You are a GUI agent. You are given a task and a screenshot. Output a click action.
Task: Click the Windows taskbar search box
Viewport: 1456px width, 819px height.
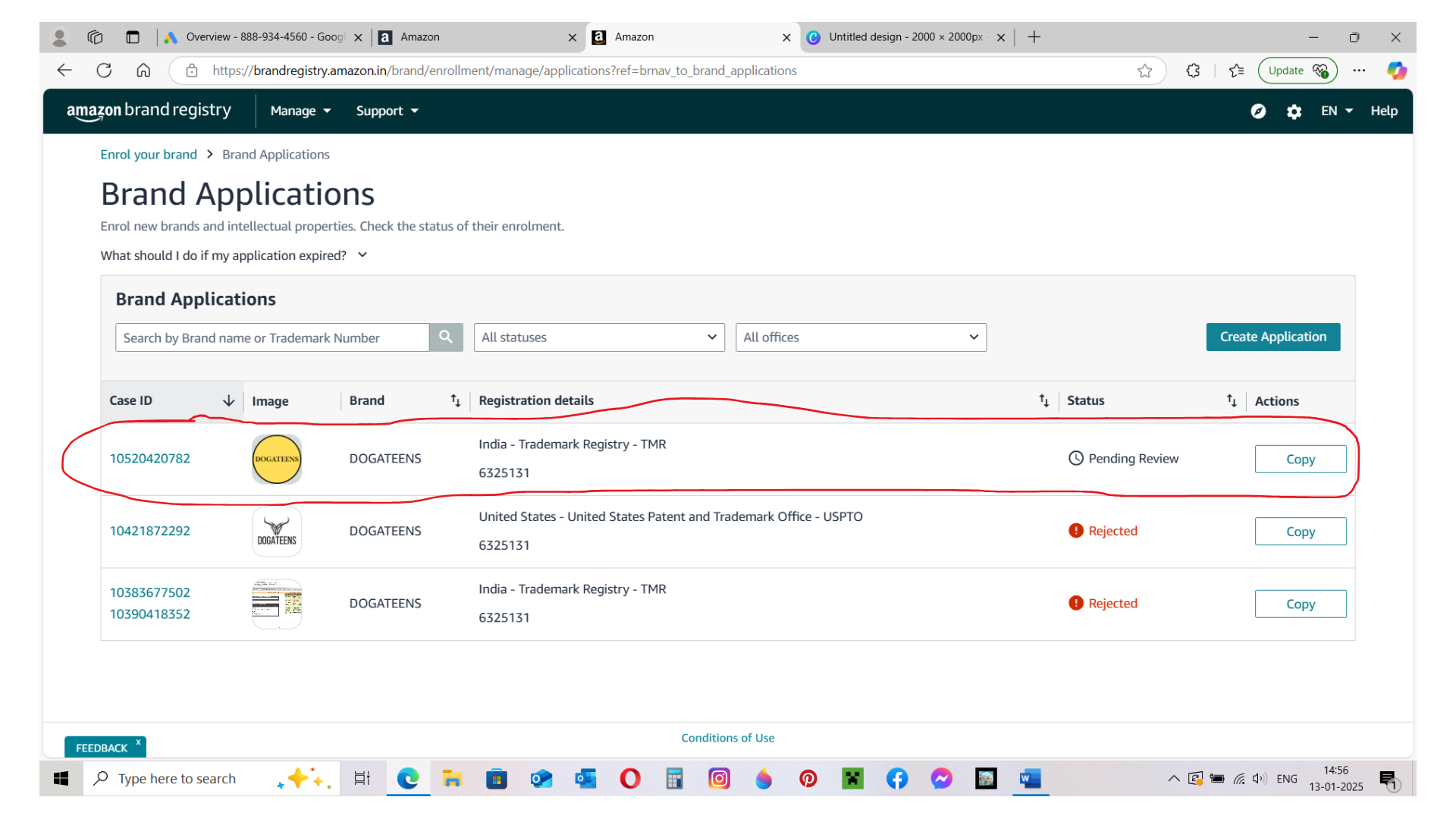(x=211, y=779)
